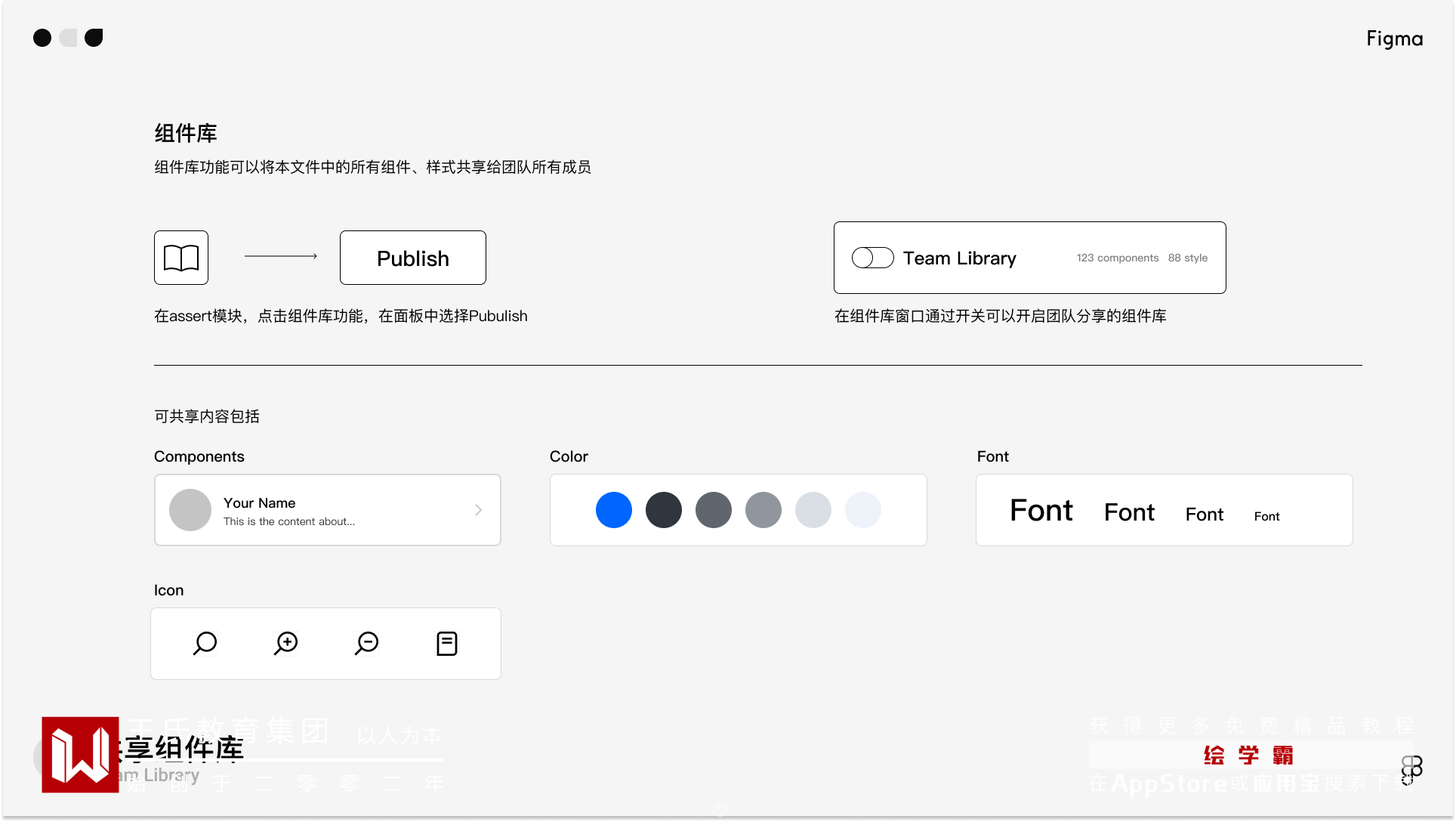This screenshot has width=1456, height=822.
Task: Select the largest Font sample
Action: [x=1041, y=511]
